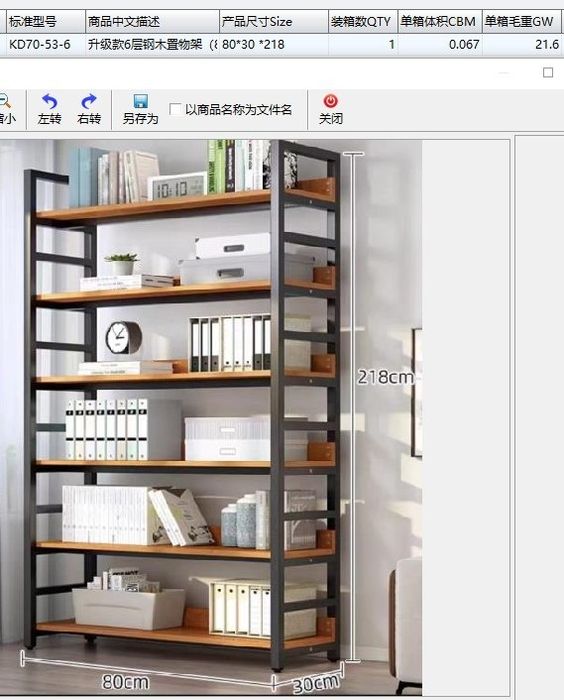
Task: Select the 装箱数QTY column header
Action: click(363, 21)
